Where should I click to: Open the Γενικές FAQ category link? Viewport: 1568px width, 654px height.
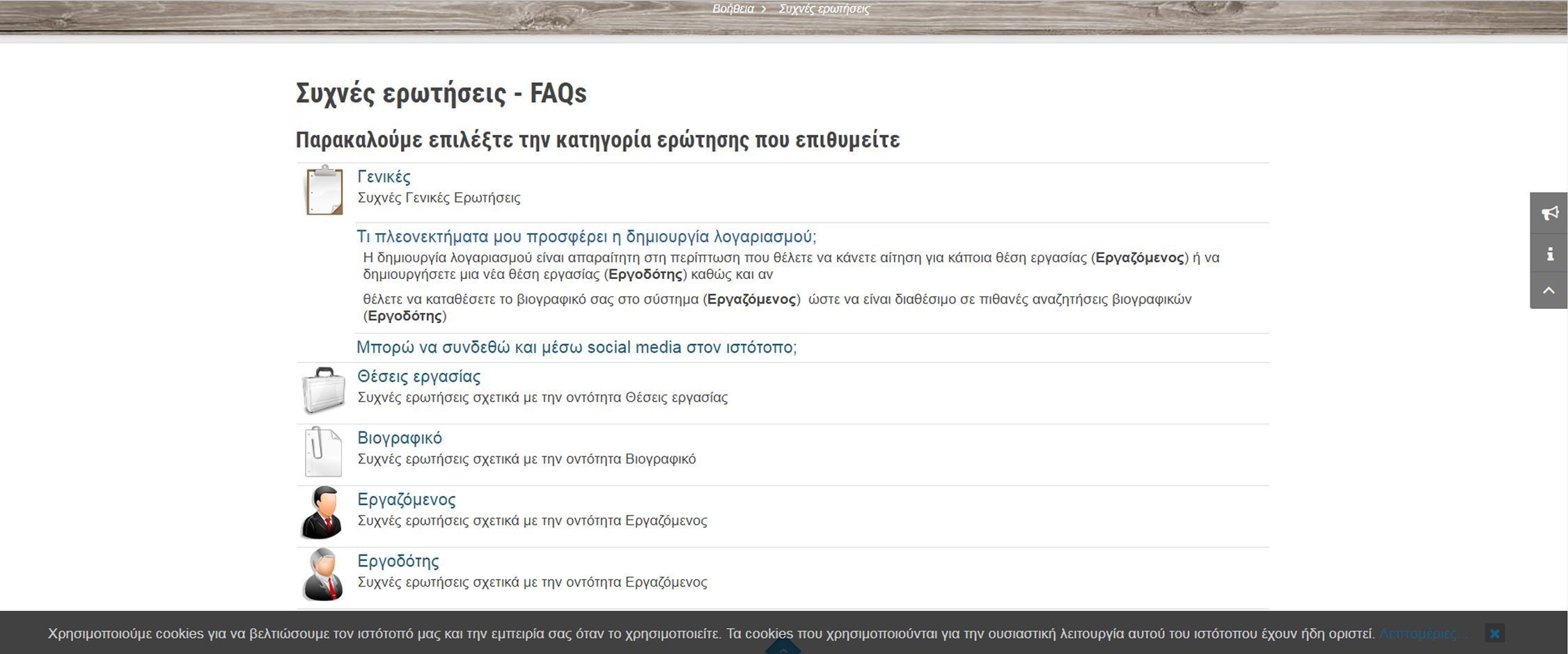[x=384, y=176]
